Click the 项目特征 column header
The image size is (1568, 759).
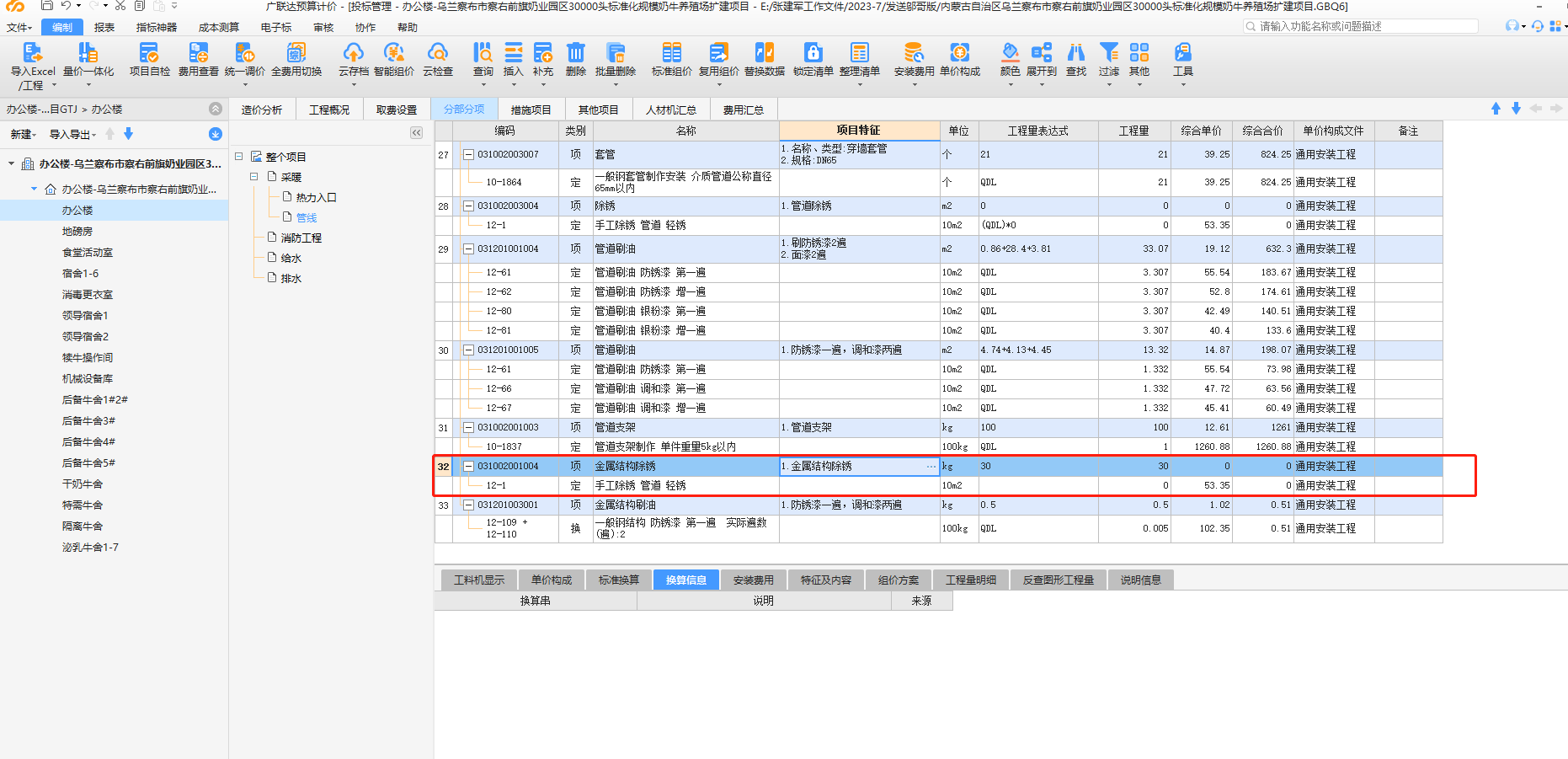(859, 131)
